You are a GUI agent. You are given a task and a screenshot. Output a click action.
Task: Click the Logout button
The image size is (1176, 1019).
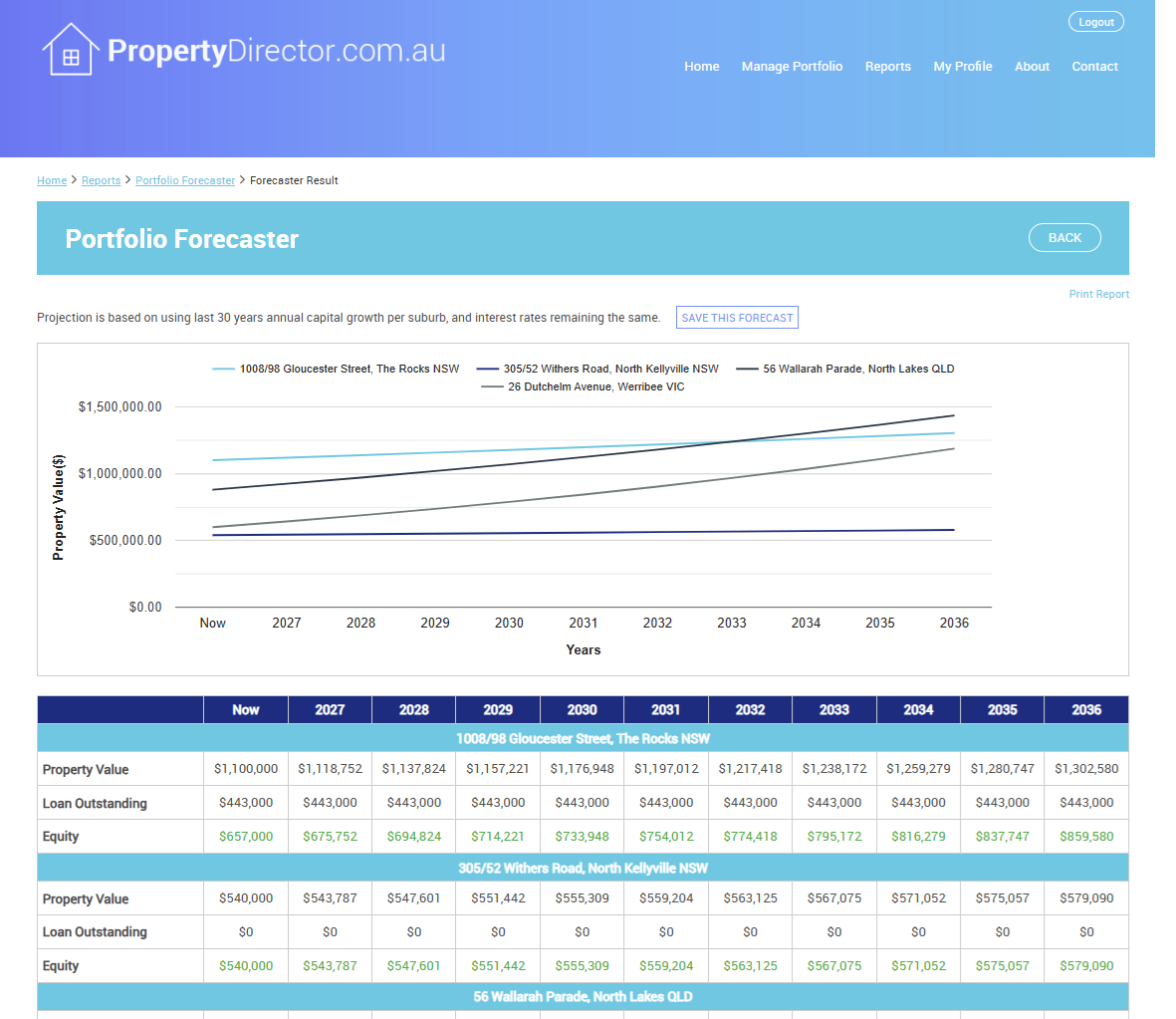click(1095, 23)
